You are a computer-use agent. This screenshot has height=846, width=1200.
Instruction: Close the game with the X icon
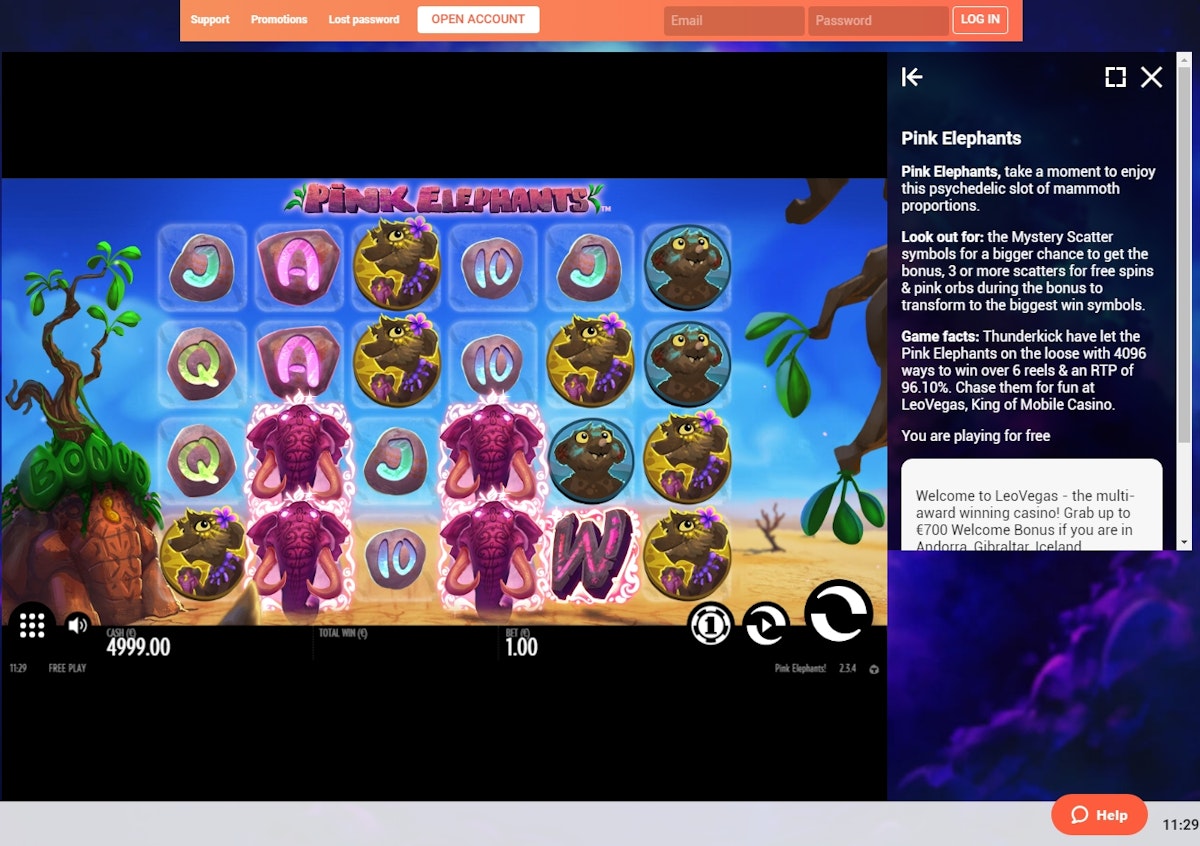(x=1152, y=77)
